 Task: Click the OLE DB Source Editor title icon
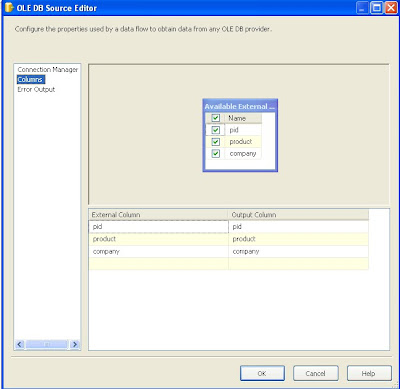point(9,8)
